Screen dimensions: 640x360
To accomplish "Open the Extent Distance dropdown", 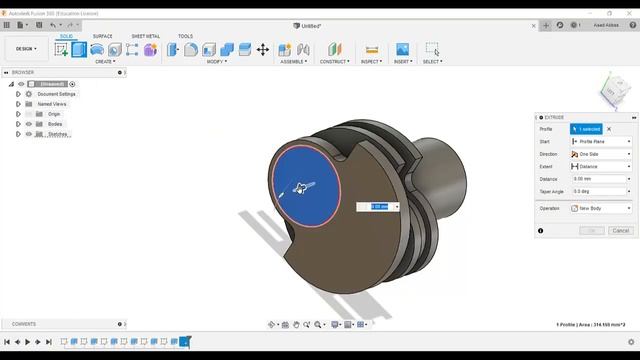I will [x=601, y=167].
